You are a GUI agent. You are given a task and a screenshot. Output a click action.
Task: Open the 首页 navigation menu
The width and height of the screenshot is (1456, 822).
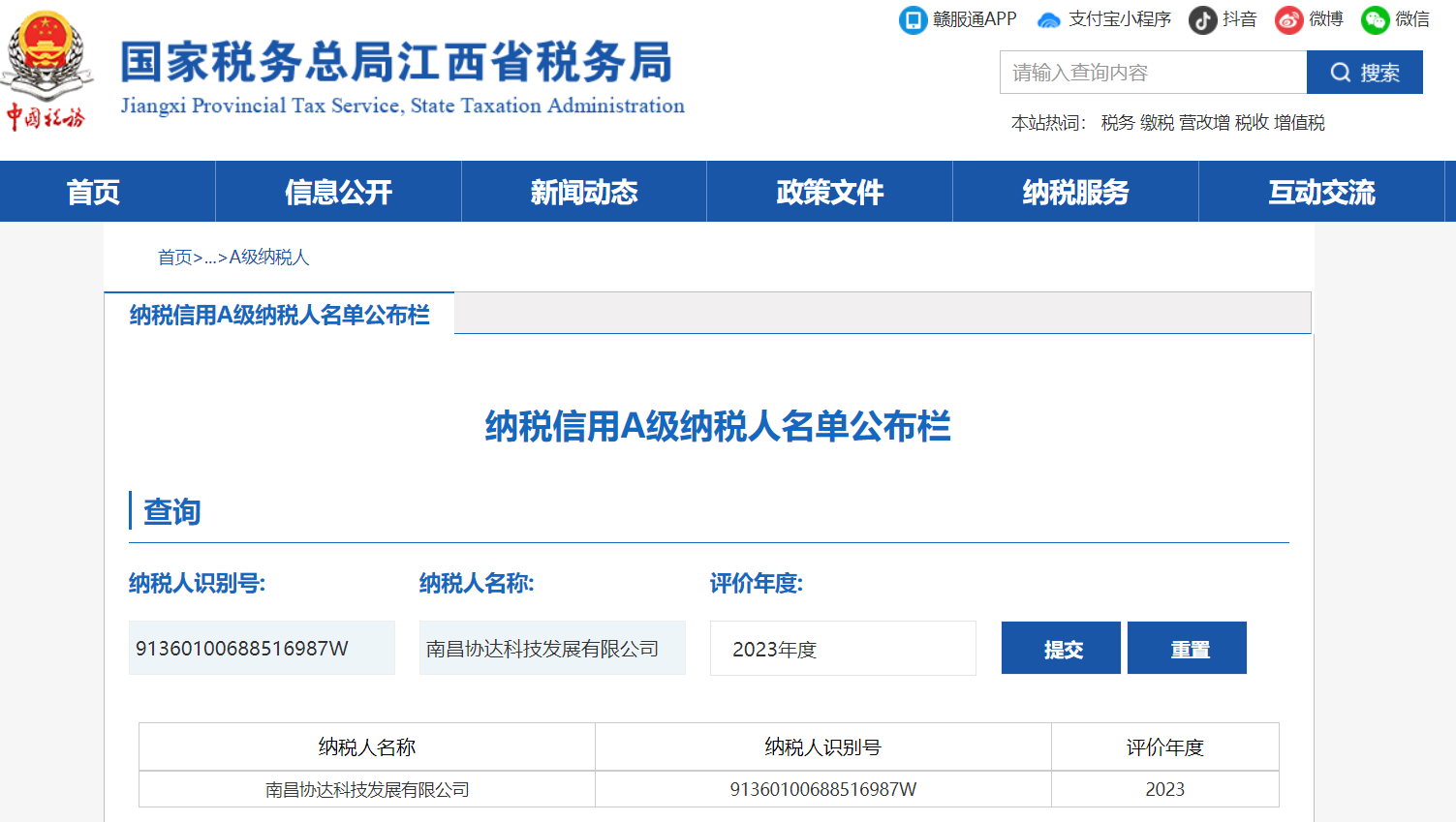93,192
